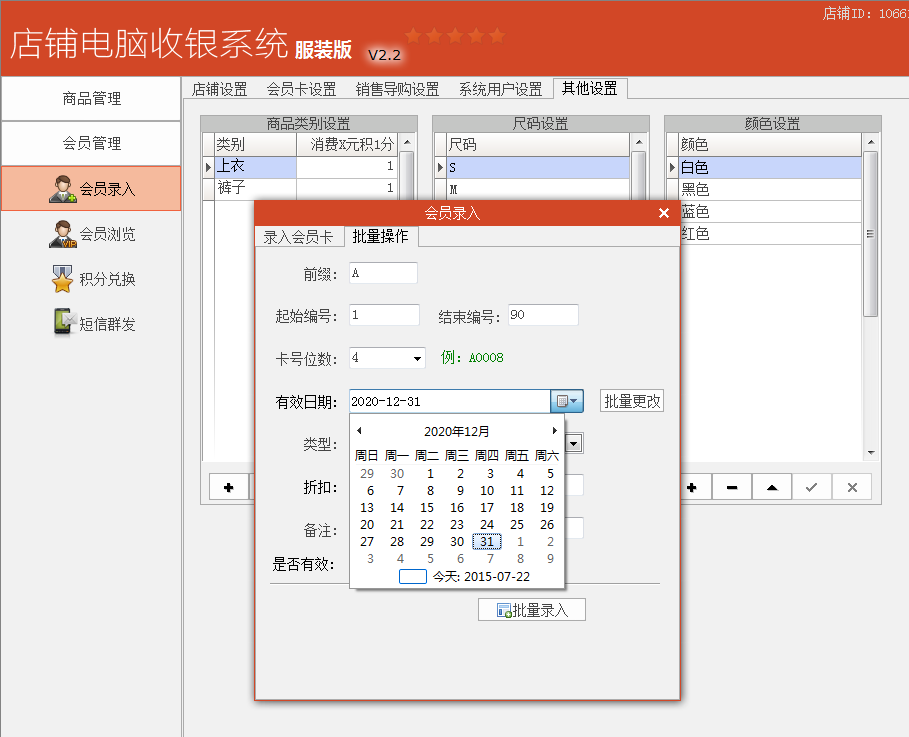Click 商品管理 sidebar button

click(91, 99)
